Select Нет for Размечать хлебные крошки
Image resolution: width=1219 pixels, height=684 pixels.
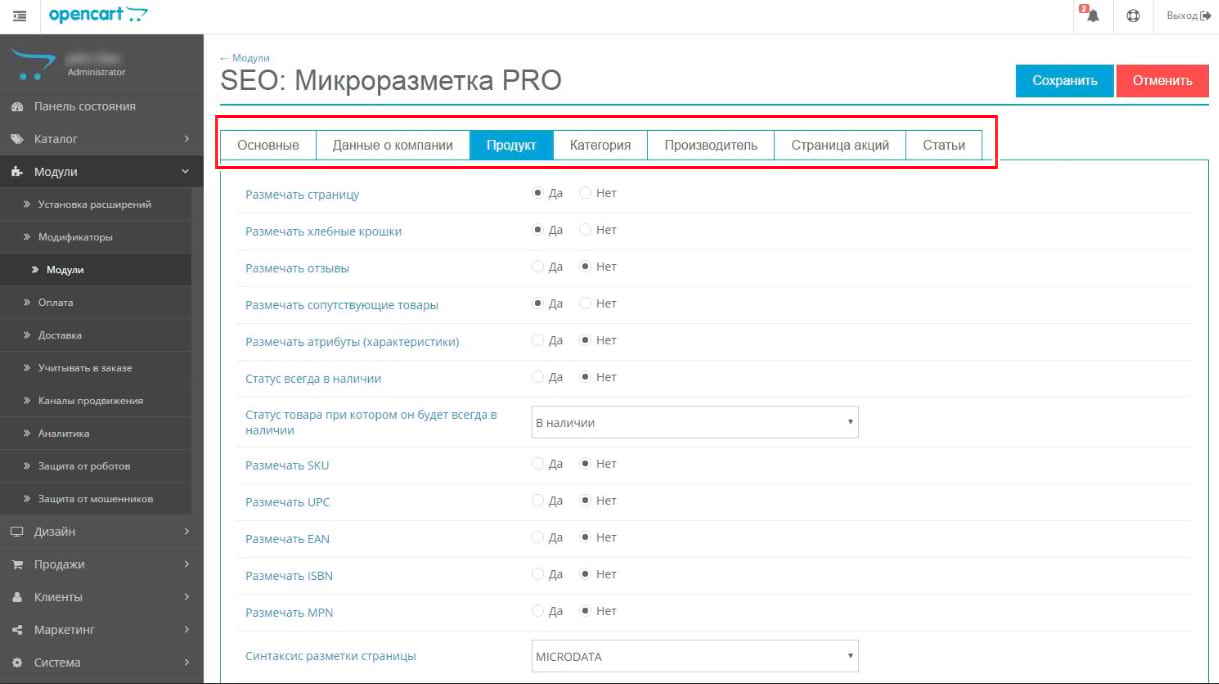587,230
